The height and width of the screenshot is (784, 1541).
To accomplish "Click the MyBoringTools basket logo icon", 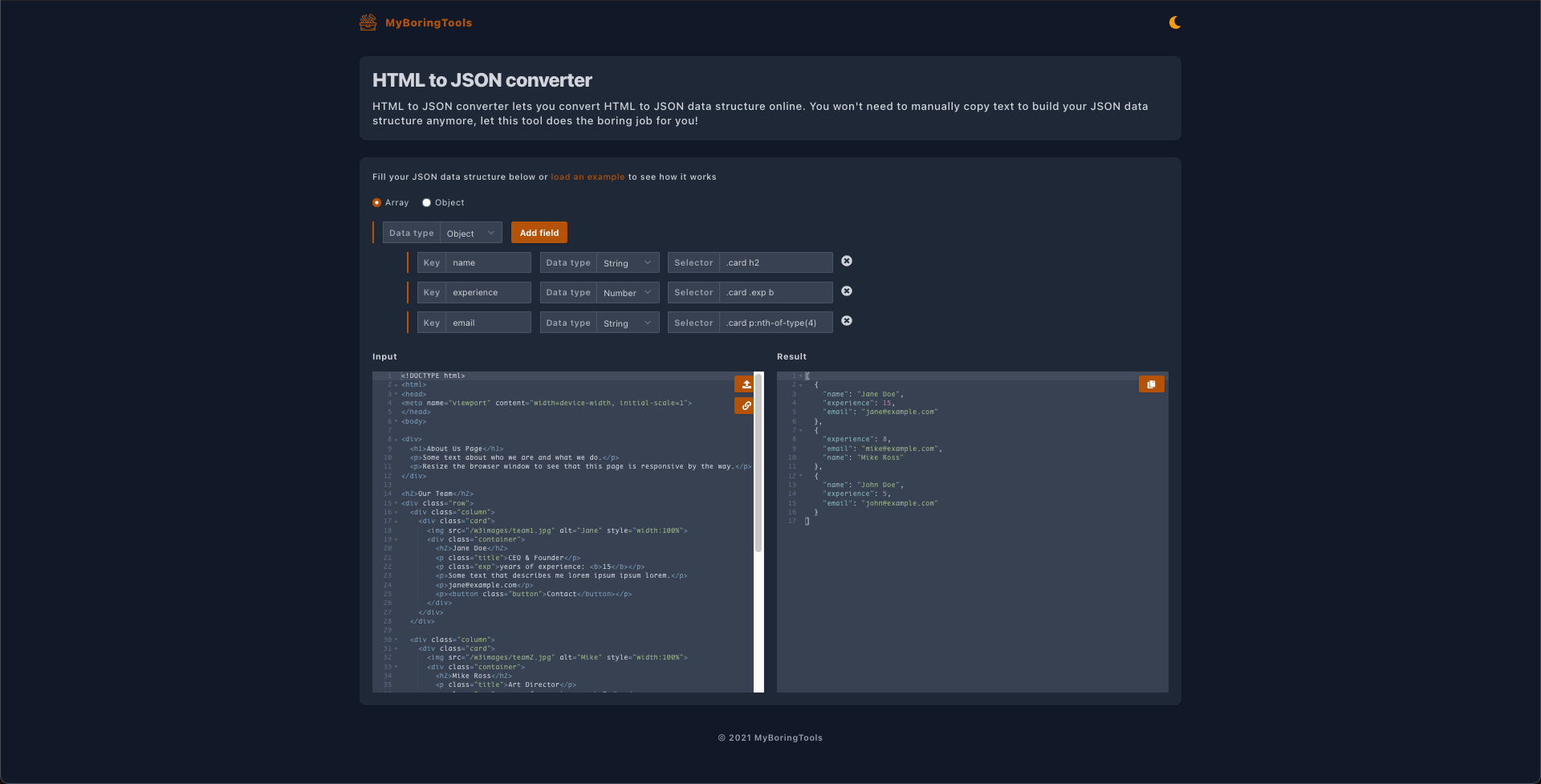I will click(368, 22).
